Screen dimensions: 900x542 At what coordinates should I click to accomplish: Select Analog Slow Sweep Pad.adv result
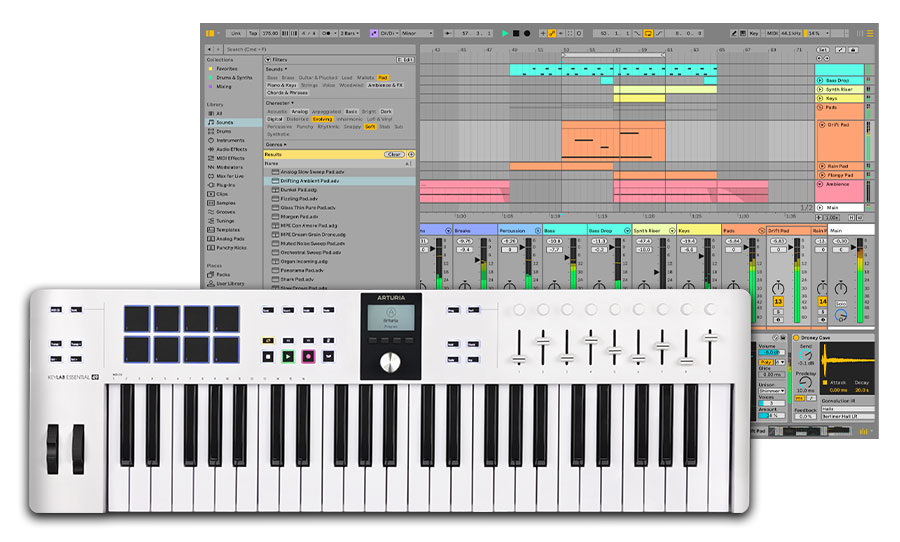[340, 172]
